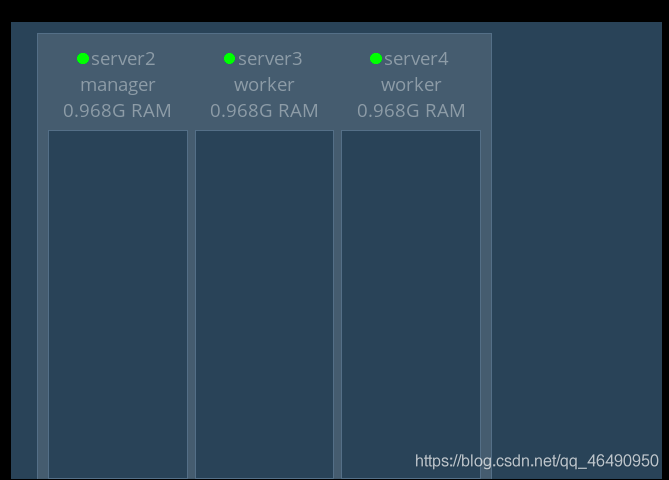Click the empty task column of server2
669x480 pixels.
(118, 304)
